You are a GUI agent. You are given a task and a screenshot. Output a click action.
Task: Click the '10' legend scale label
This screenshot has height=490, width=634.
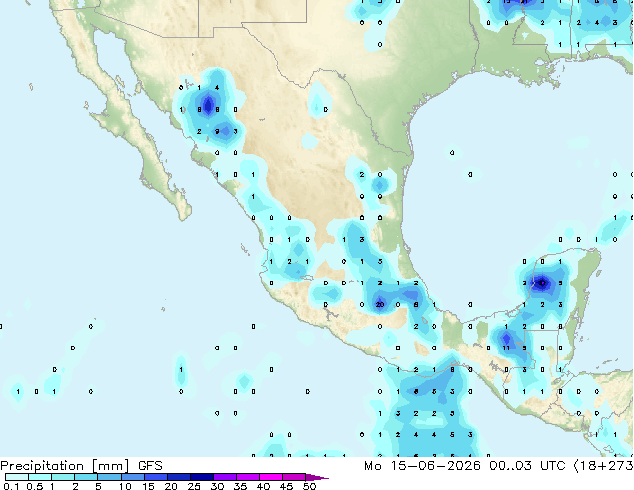click(125, 486)
